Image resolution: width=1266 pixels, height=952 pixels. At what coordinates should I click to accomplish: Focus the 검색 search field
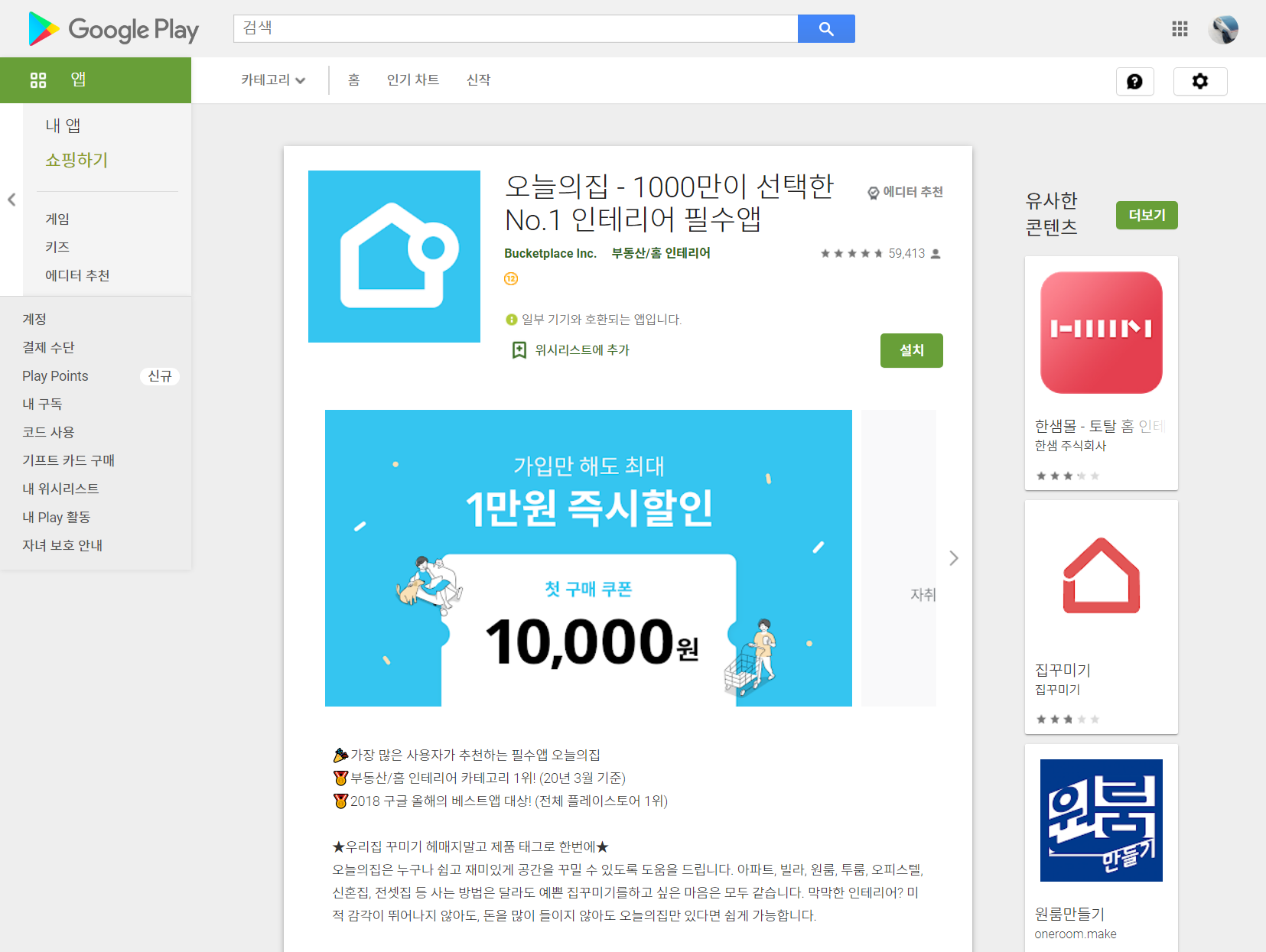tap(516, 28)
